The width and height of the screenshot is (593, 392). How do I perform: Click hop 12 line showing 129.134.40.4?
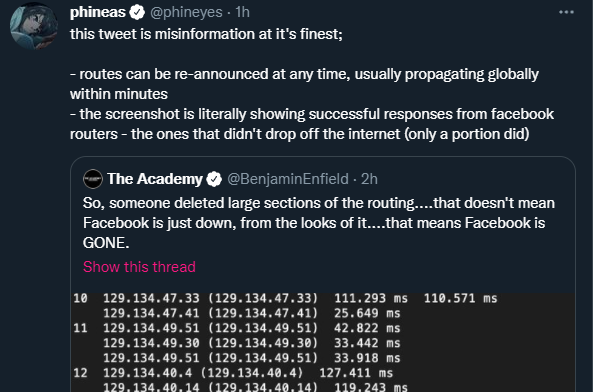point(233,373)
